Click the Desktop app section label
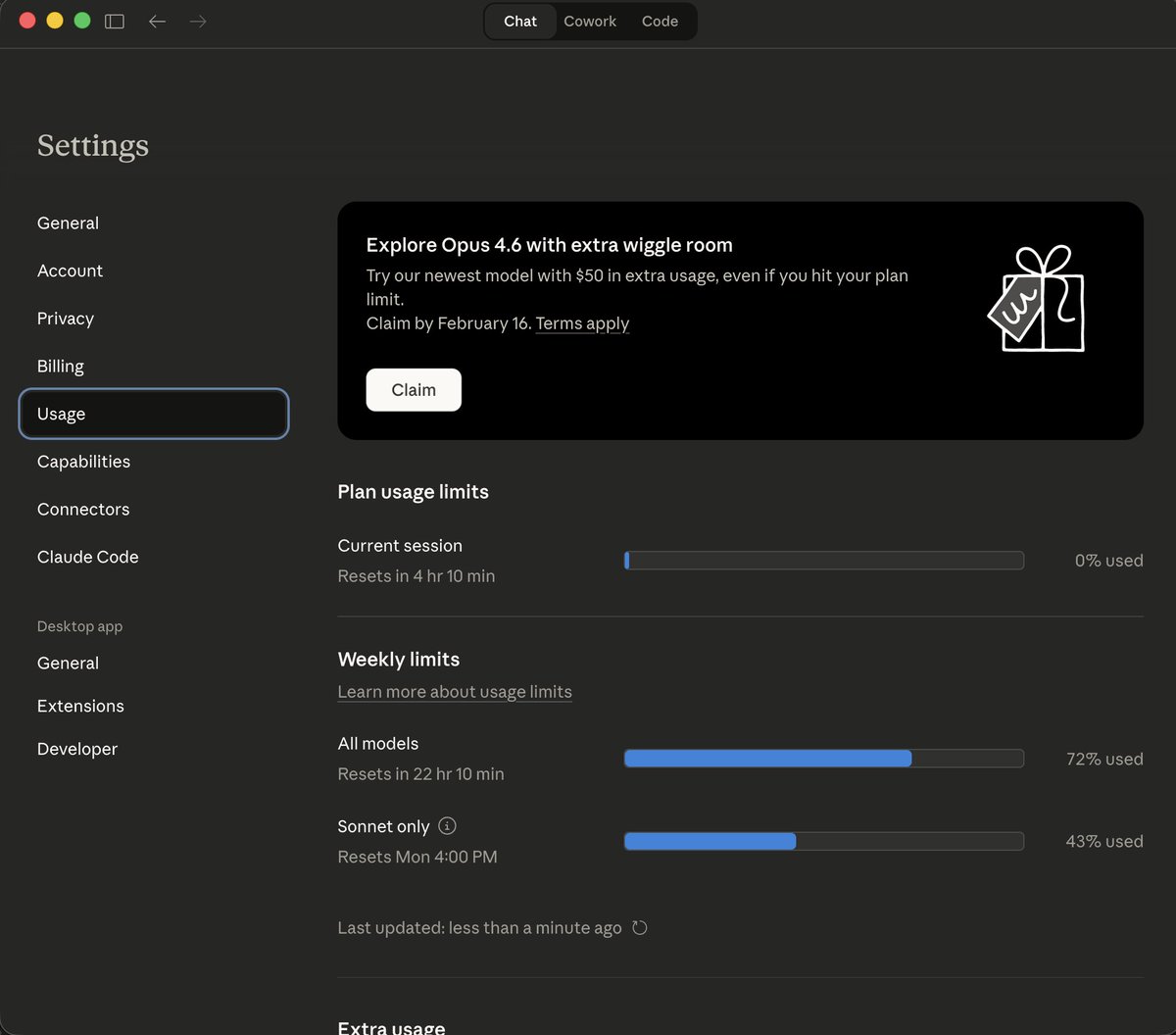The height and width of the screenshot is (1035, 1176). (x=79, y=626)
